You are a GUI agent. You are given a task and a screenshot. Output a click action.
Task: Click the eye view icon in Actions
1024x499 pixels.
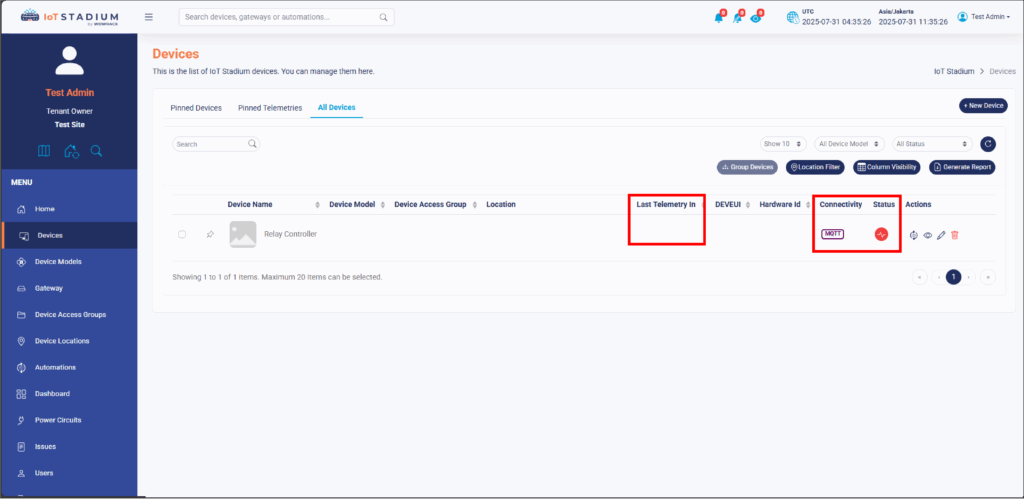click(928, 235)
